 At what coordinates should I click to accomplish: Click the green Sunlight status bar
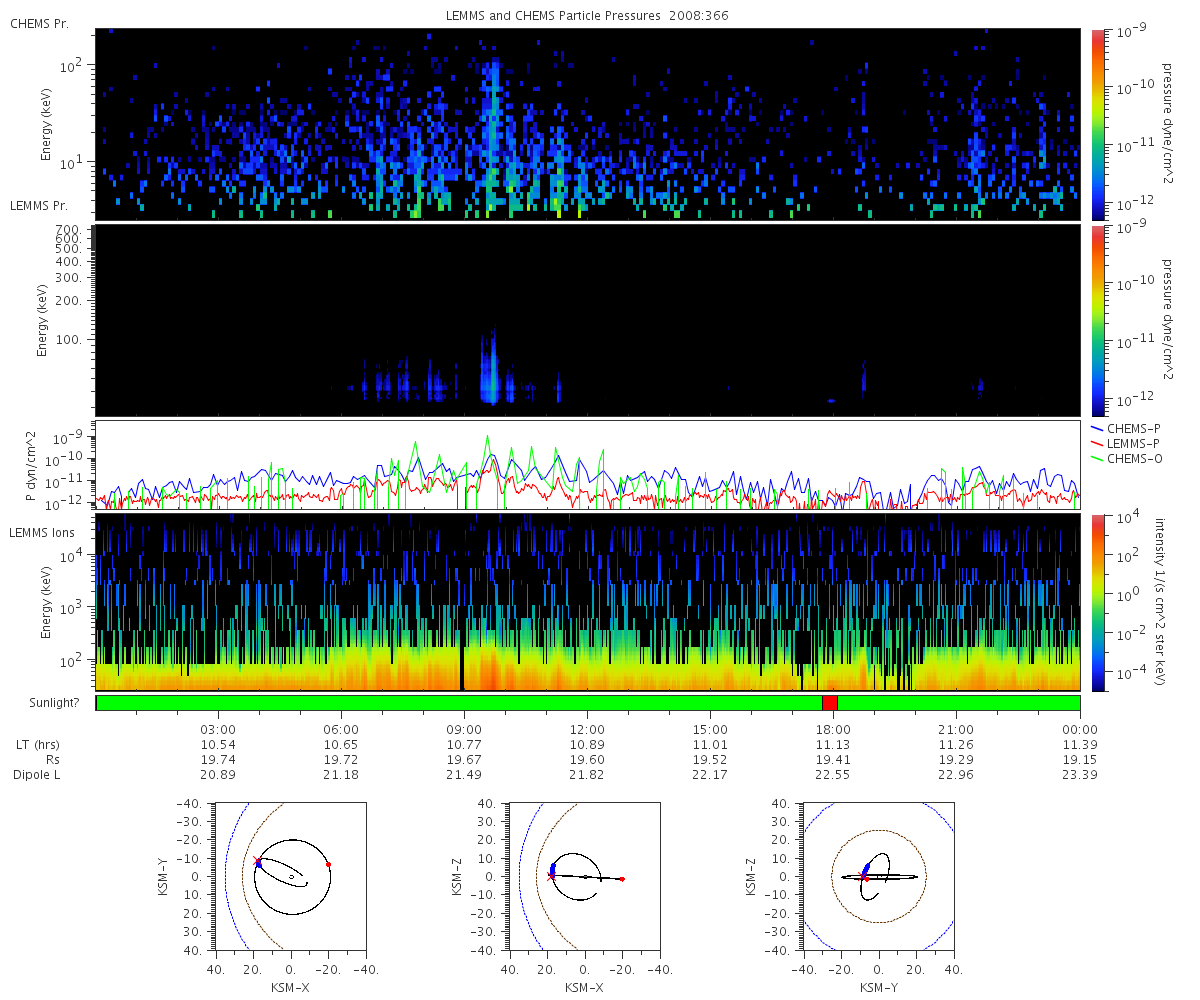tap(588, 703)
